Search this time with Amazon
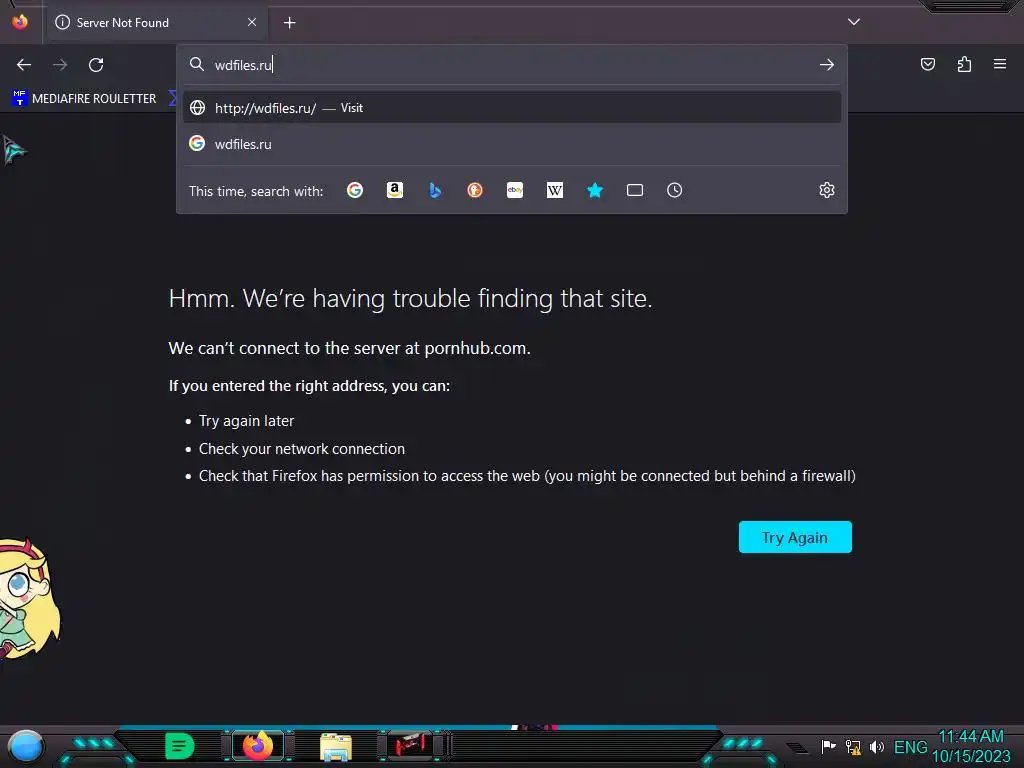Screen dimensions: 1024x768 point(394,190)
